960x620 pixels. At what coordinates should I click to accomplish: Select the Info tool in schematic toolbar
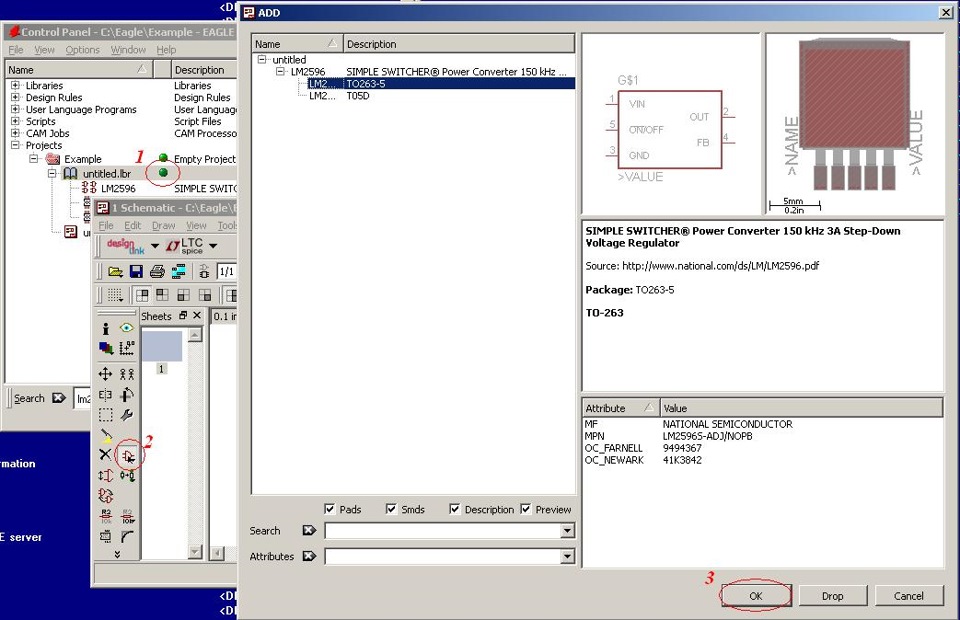105,329
